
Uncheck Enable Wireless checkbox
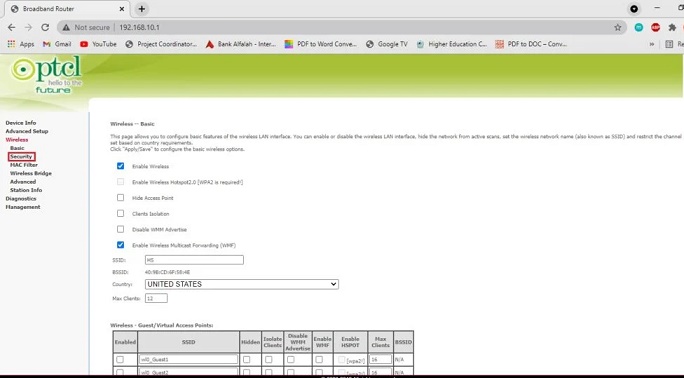pyautogui.click(x=120, y=166)
